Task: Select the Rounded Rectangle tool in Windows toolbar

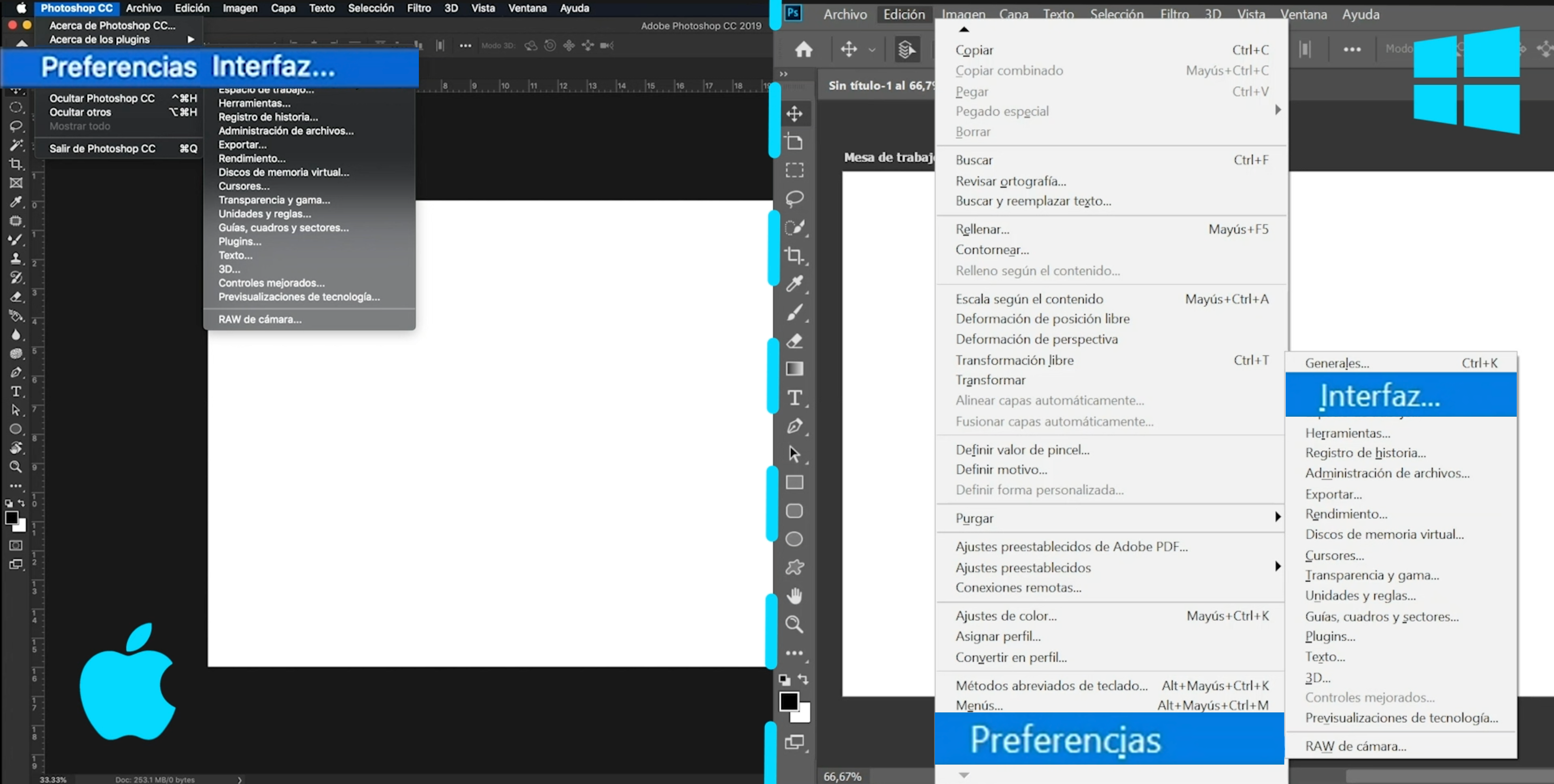Action: click(794, 511)
